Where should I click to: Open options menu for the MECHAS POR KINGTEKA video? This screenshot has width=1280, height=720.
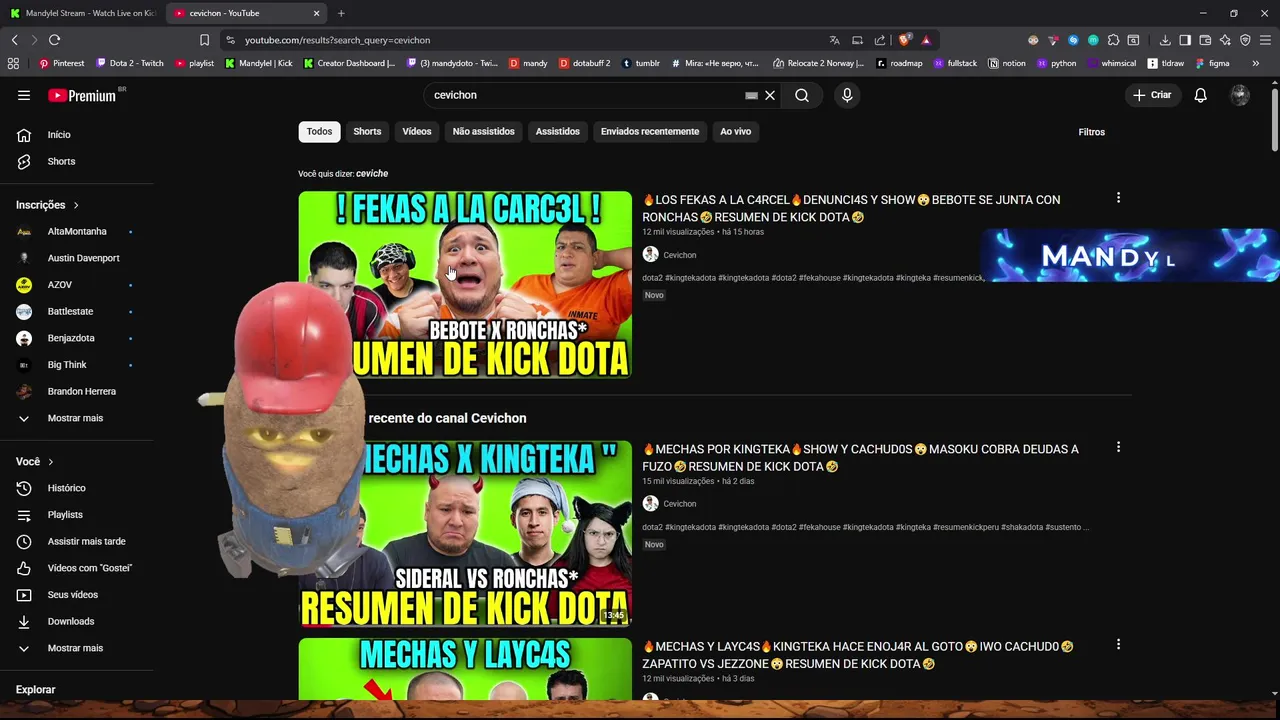(1118, 447)
